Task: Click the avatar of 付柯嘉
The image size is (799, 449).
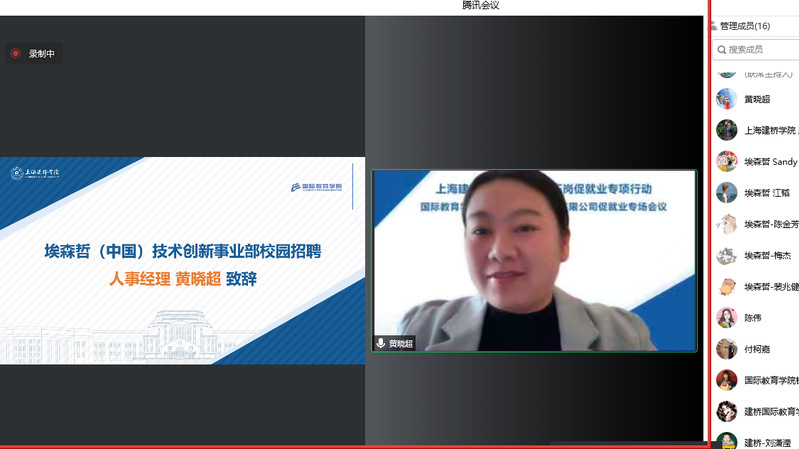Action: pyautogui.click(x=727, y=349)
